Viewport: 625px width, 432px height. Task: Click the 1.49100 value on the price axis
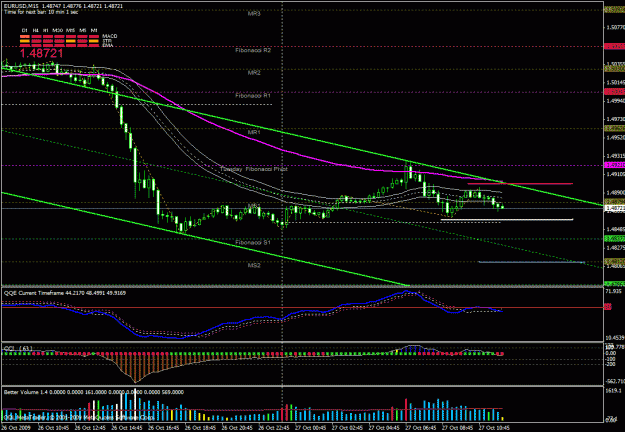(x=615, y=174)
